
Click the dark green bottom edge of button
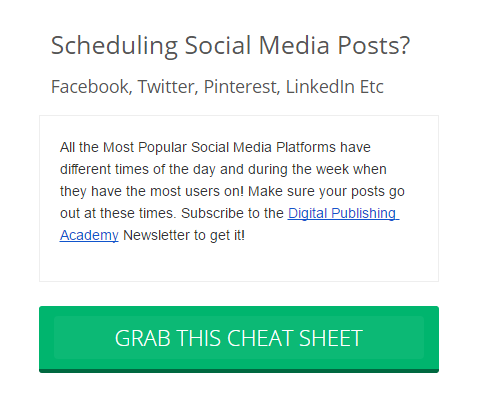[239, 371]
